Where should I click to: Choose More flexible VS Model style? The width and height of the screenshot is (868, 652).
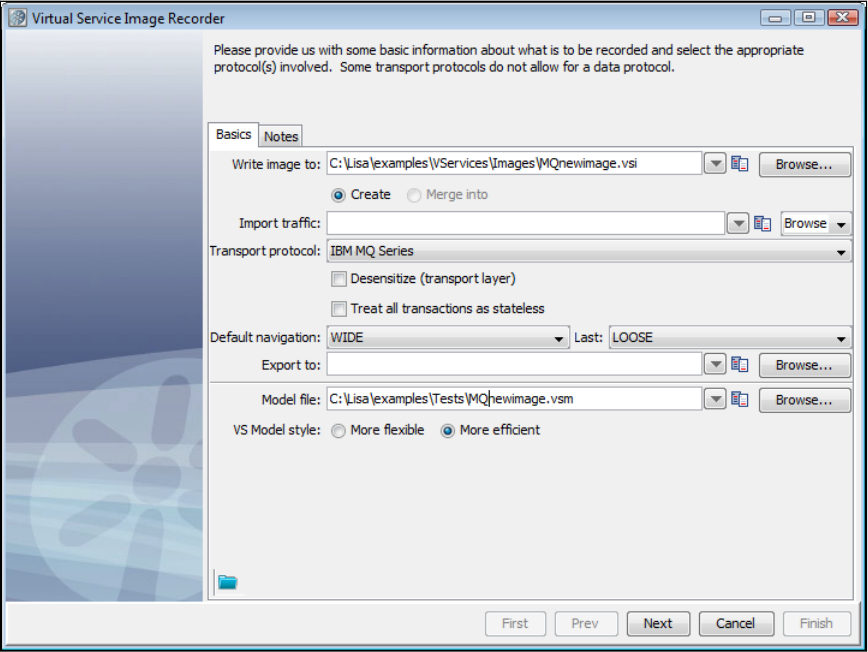tap(338, 431)
